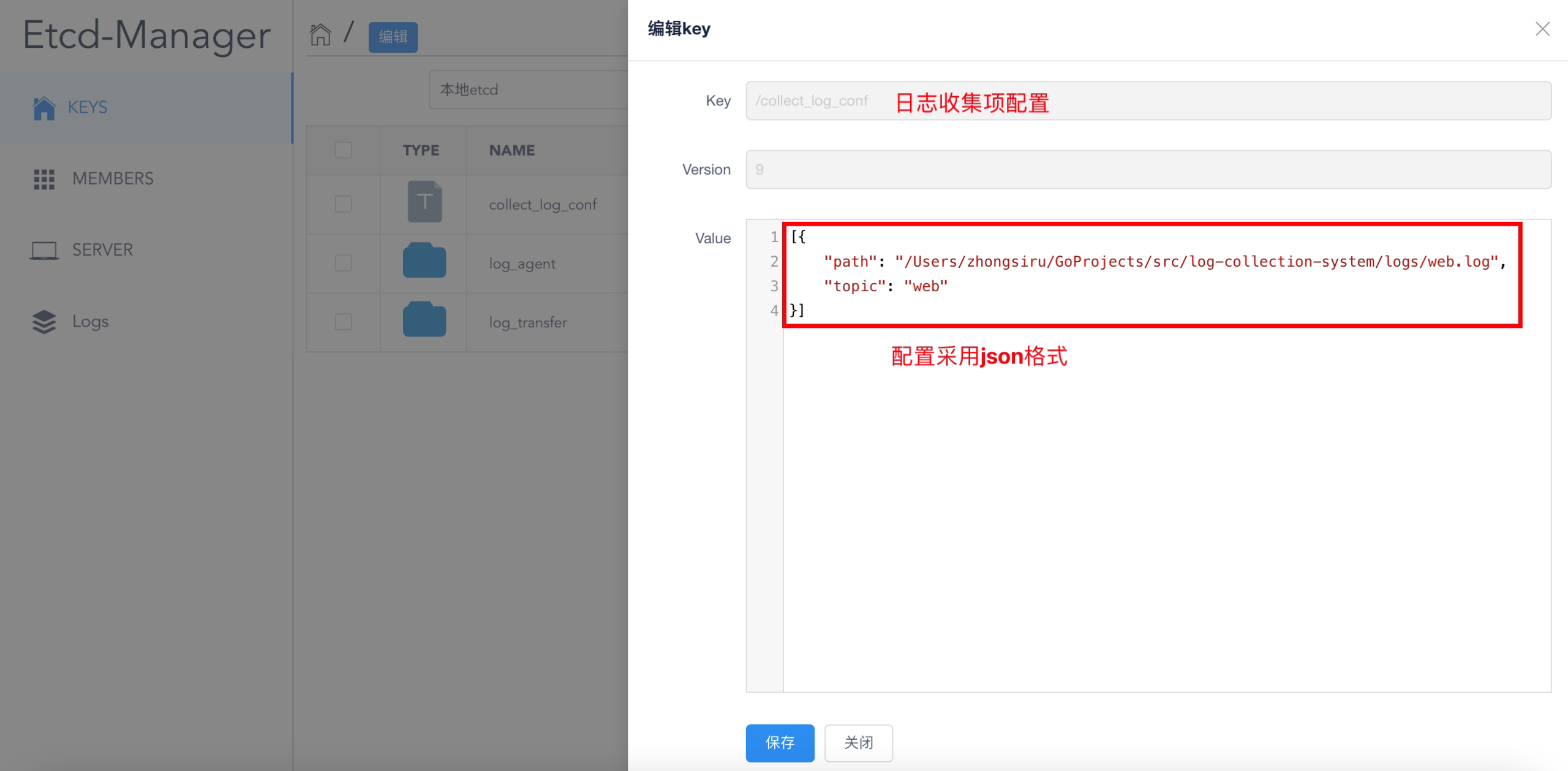1568x771 pixels.
Task: Open the Logs menu item
Action: (x=146, y=322)
